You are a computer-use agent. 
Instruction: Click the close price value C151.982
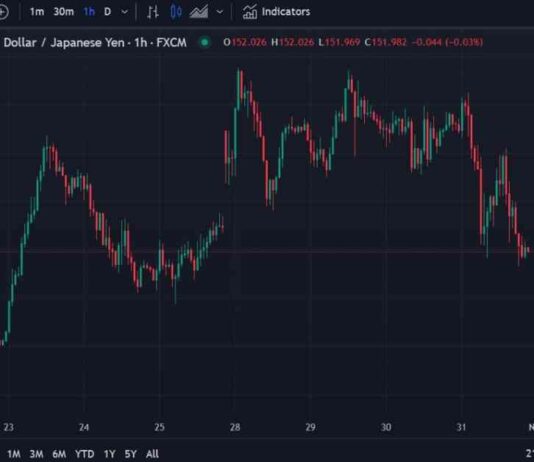pos(386,43)
